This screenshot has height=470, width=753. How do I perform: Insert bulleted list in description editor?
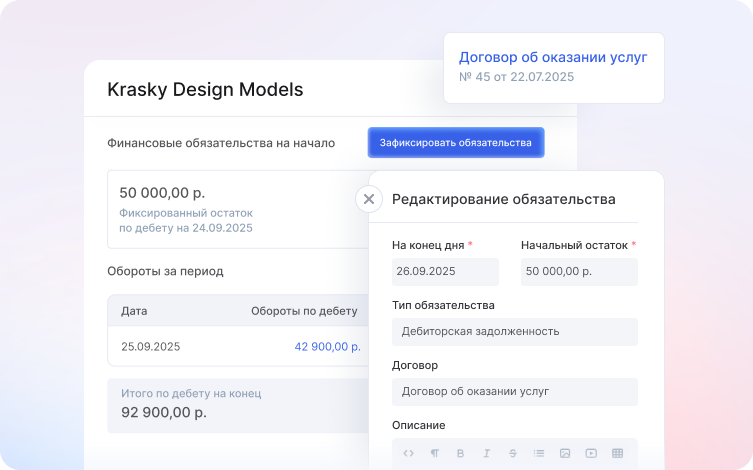click(539, 453)
